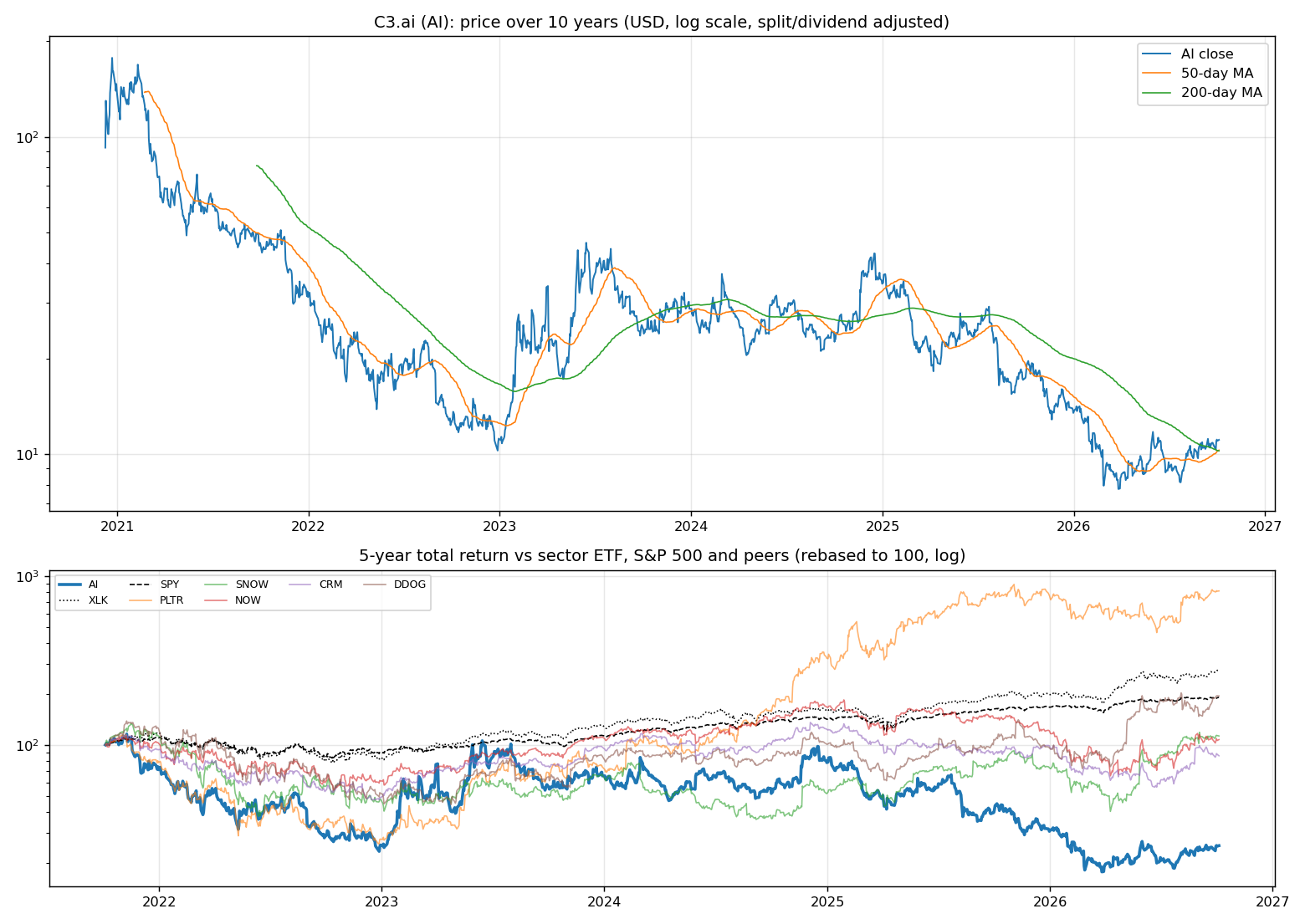The height and width of the screenshot is (924, 1305).
Task: Click the 2024 tick label on the bottom chart x-axis
Action: [604, 901]
